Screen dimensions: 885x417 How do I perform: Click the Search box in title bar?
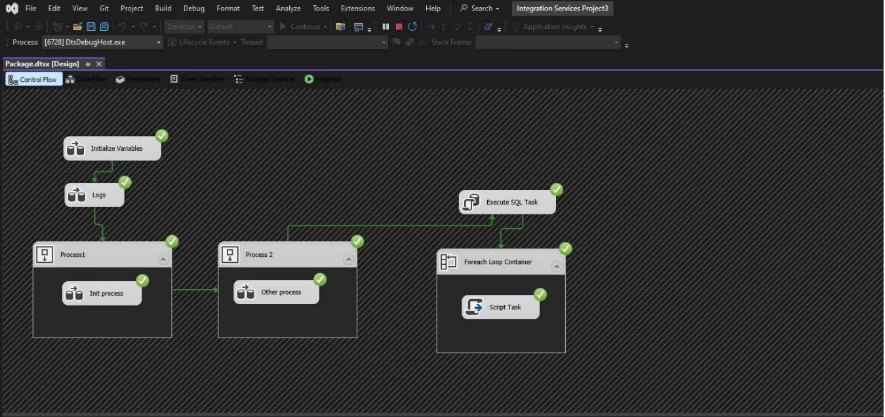480,8
